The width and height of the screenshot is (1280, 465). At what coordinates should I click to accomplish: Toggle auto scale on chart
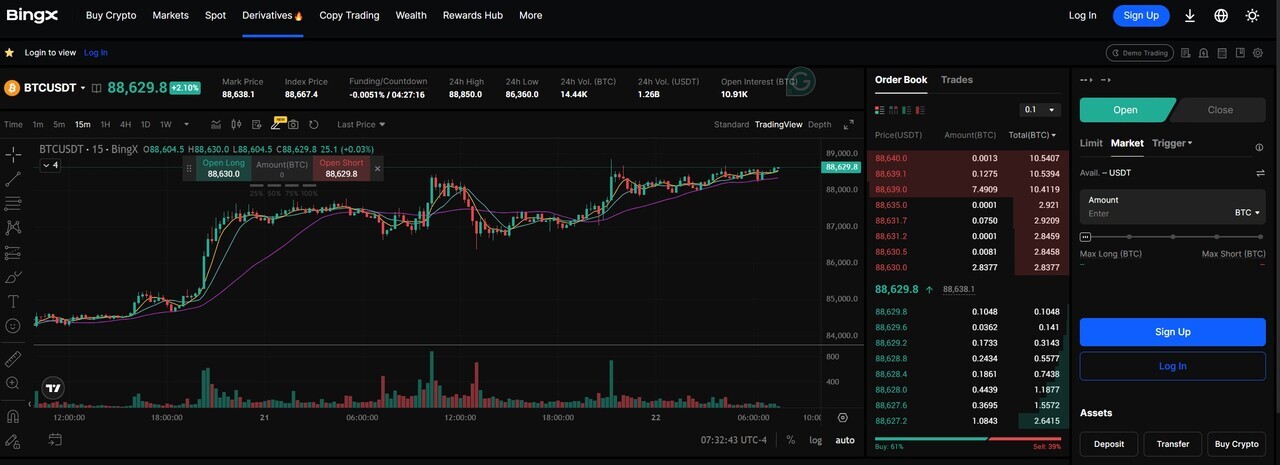[845, 440]
